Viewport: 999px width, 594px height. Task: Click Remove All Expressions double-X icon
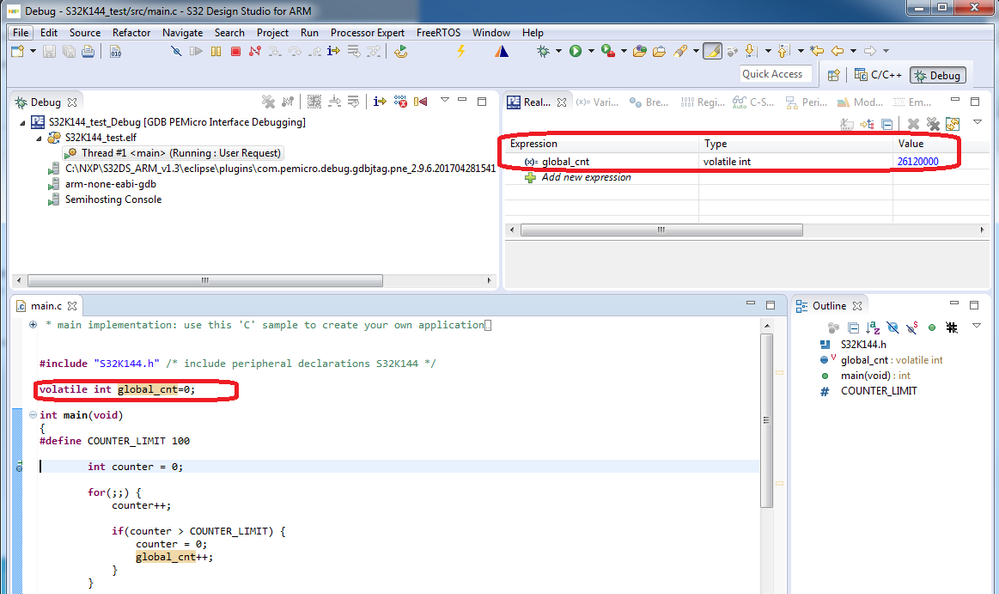[933, 124]
